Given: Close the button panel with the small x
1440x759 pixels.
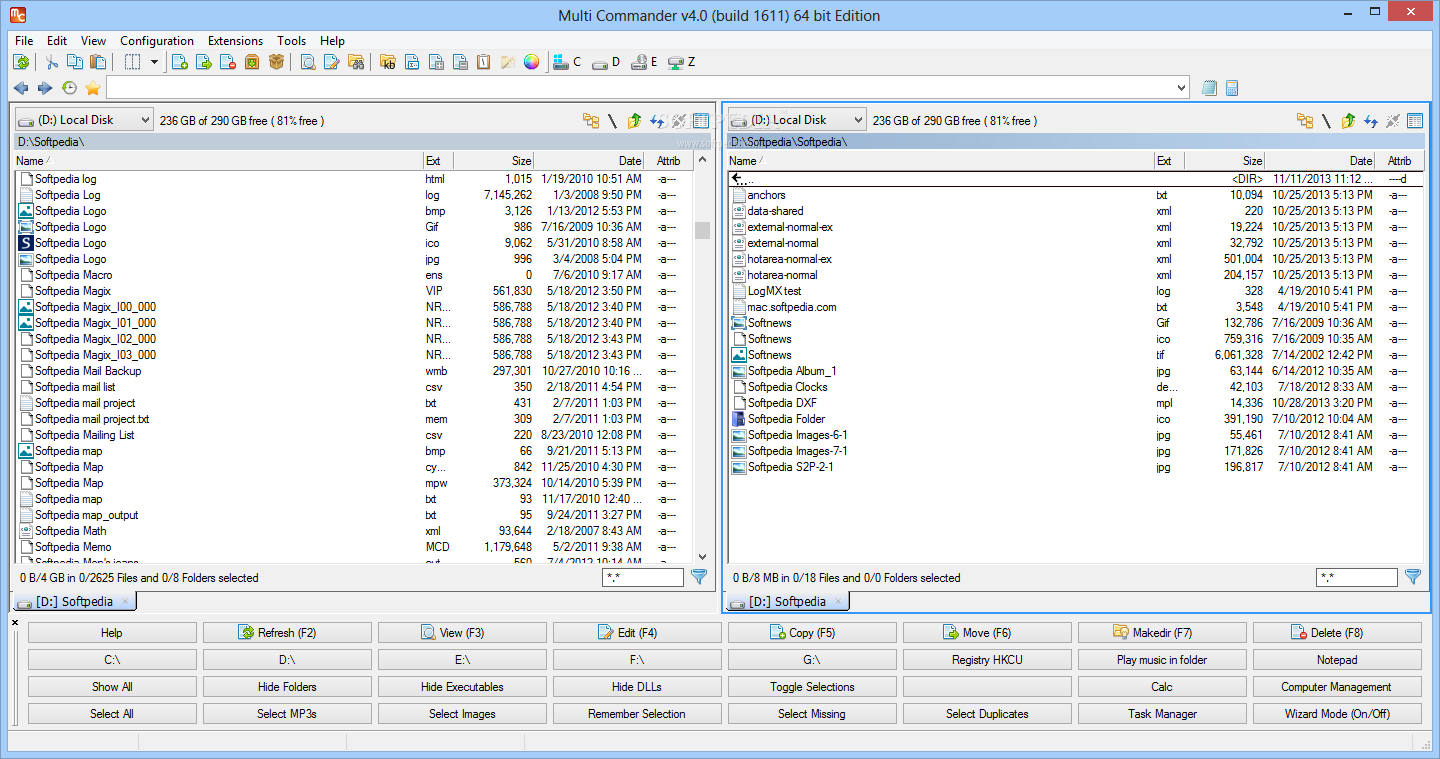Looking at the screenshot, I should click(x=15, y=623).
